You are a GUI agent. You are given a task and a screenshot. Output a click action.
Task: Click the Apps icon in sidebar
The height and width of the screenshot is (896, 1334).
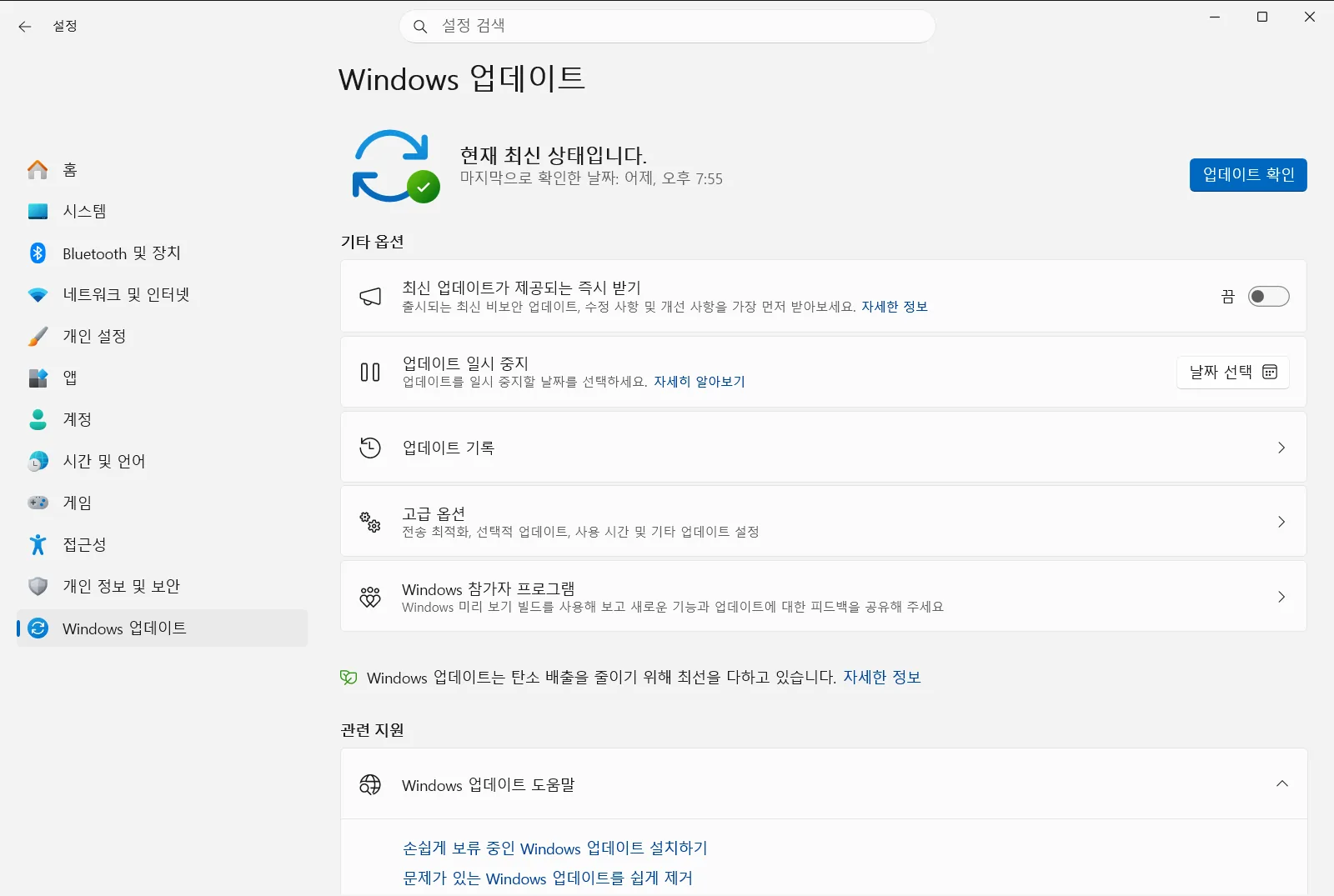point(38,378)
